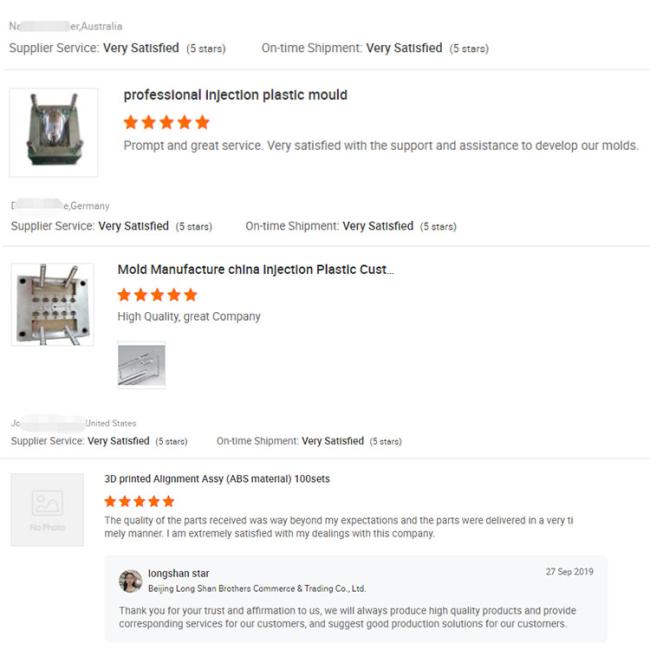The height and width of the screenshot is (650, 650).
Task: Click the longshan star reply username
Action: 179,573
